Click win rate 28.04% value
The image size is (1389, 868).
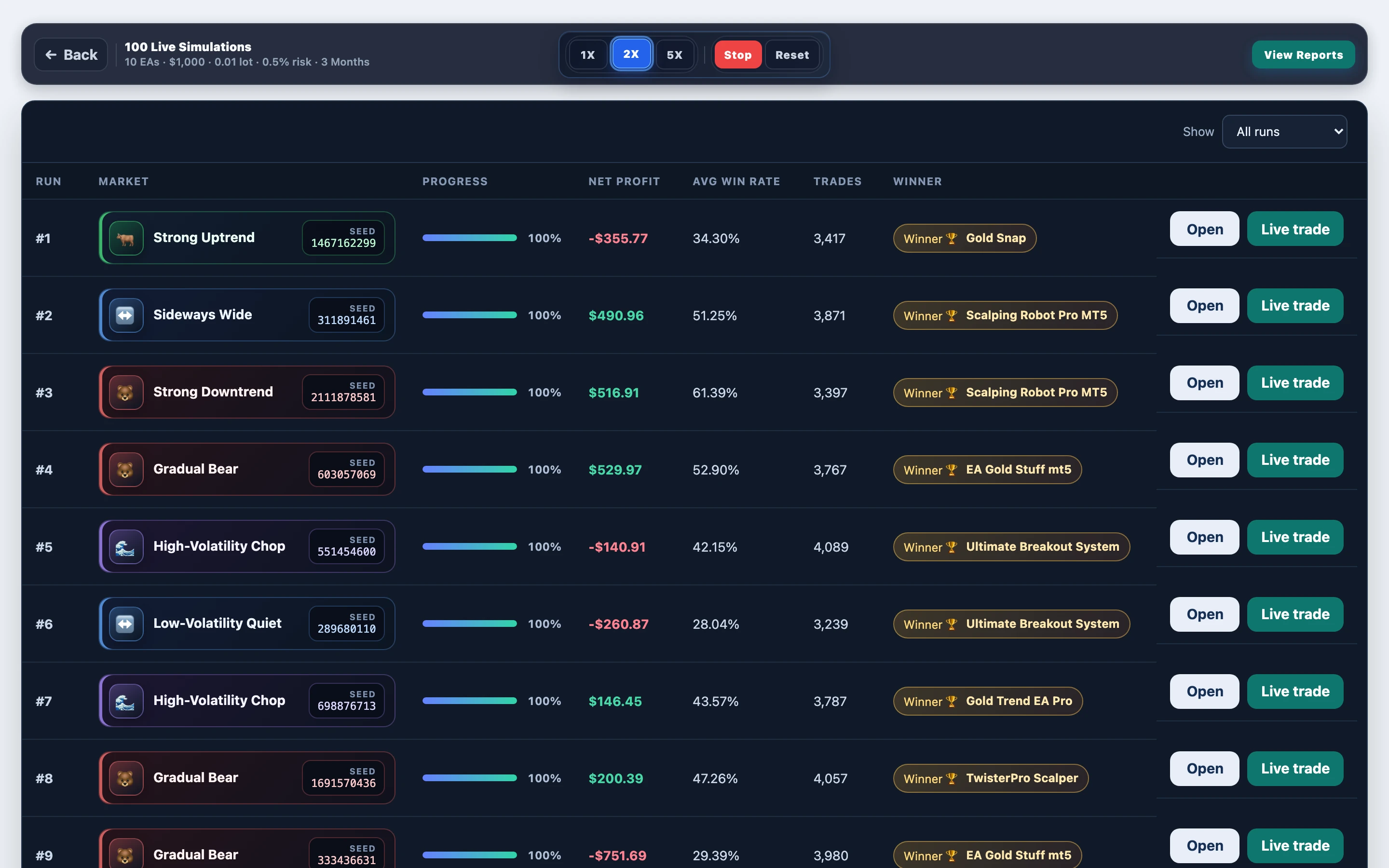[x=716, y=624]
